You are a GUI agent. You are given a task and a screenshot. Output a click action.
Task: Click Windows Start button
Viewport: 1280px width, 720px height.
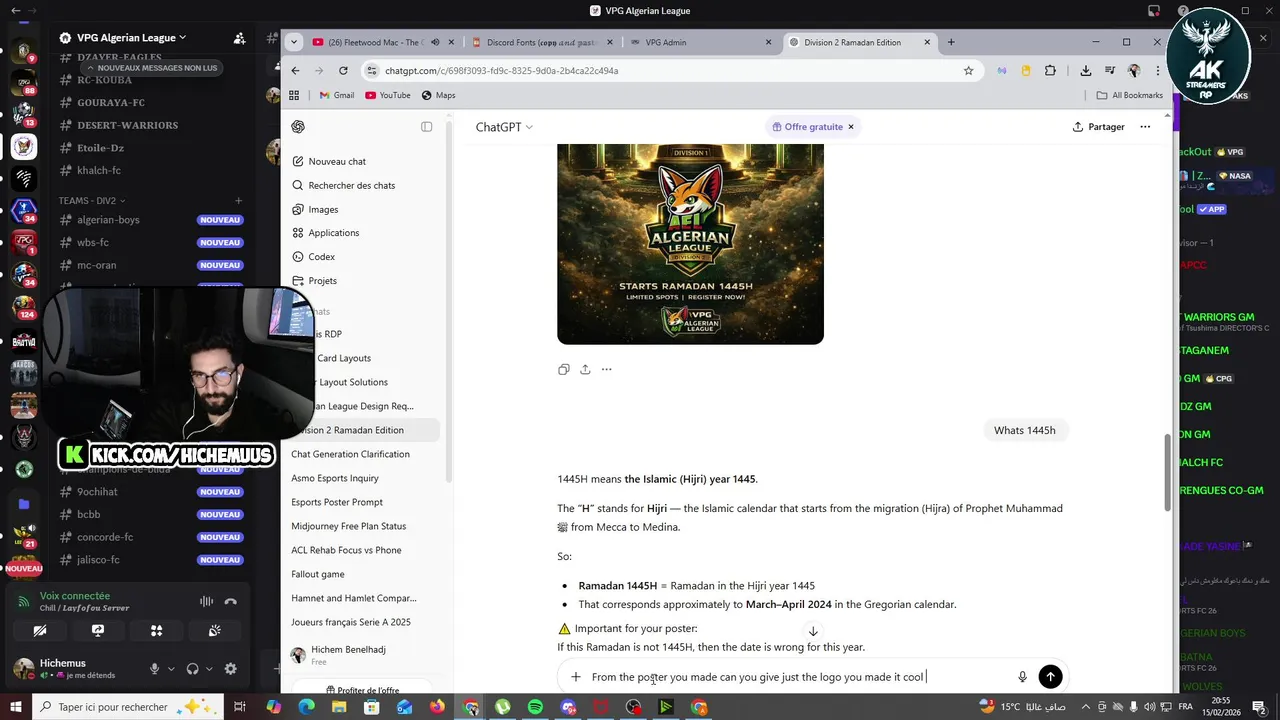(17, 707)
